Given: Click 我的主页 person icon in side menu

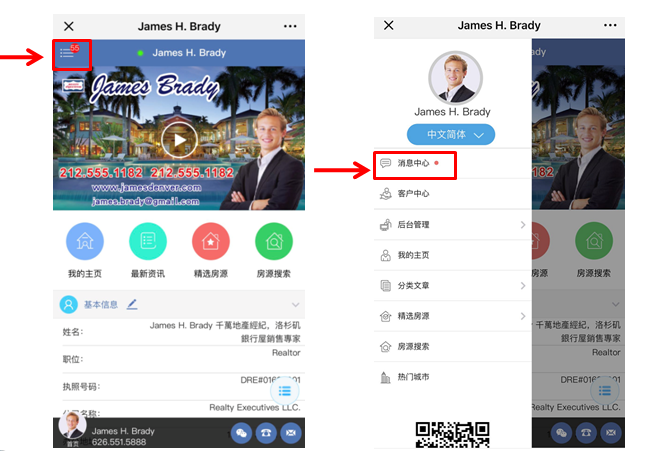Looking at the screenshot, I should (385, 256).
